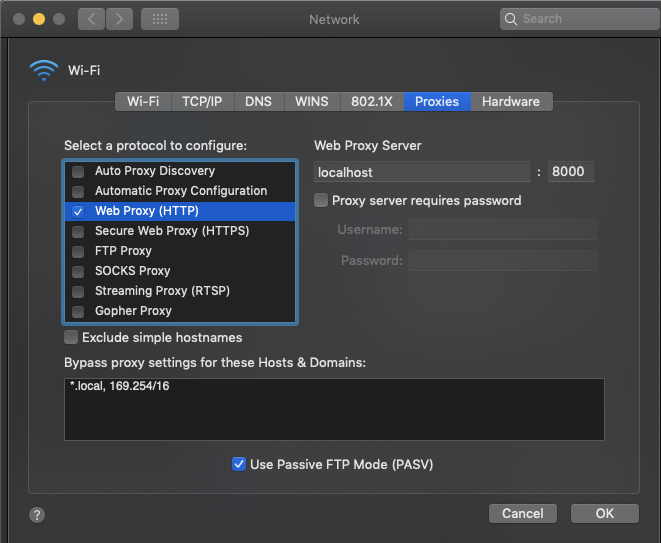The height and width of the screenshot is (543, 661).
Task: Enable SOCKS Proxy checkbox
Action: click(x=78, y=272)
